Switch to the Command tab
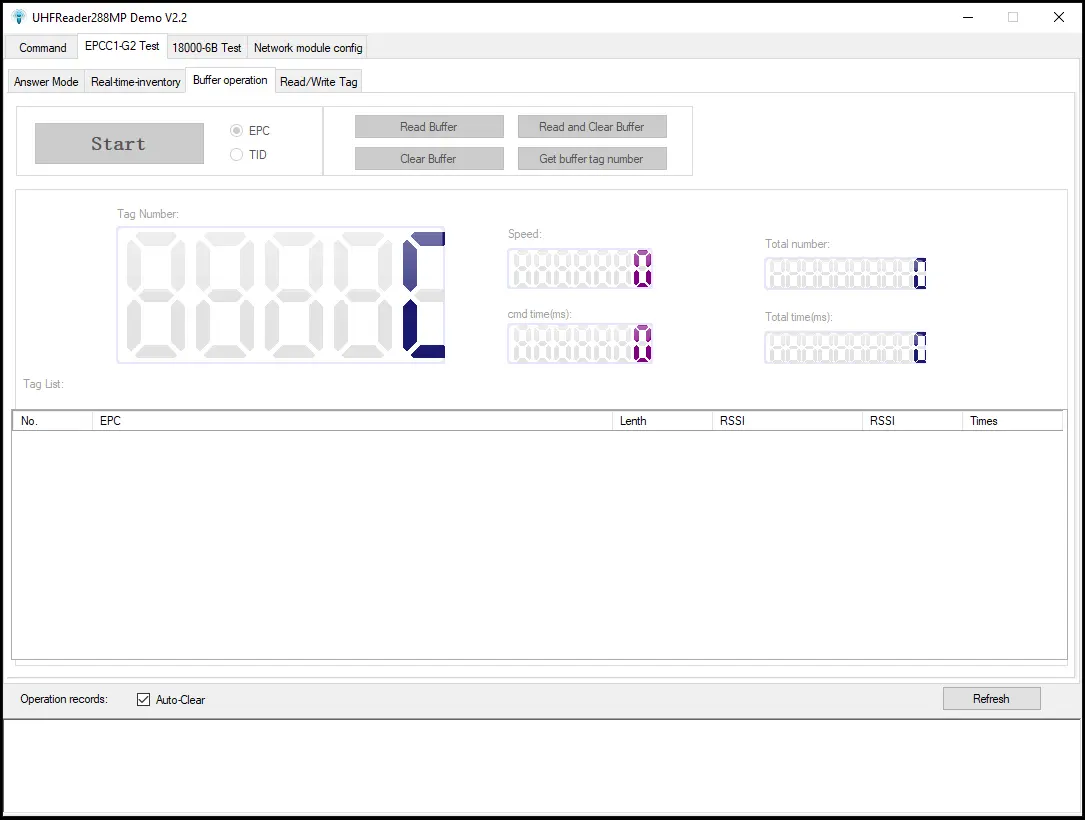1085x820 pixels. click(43, 47)
